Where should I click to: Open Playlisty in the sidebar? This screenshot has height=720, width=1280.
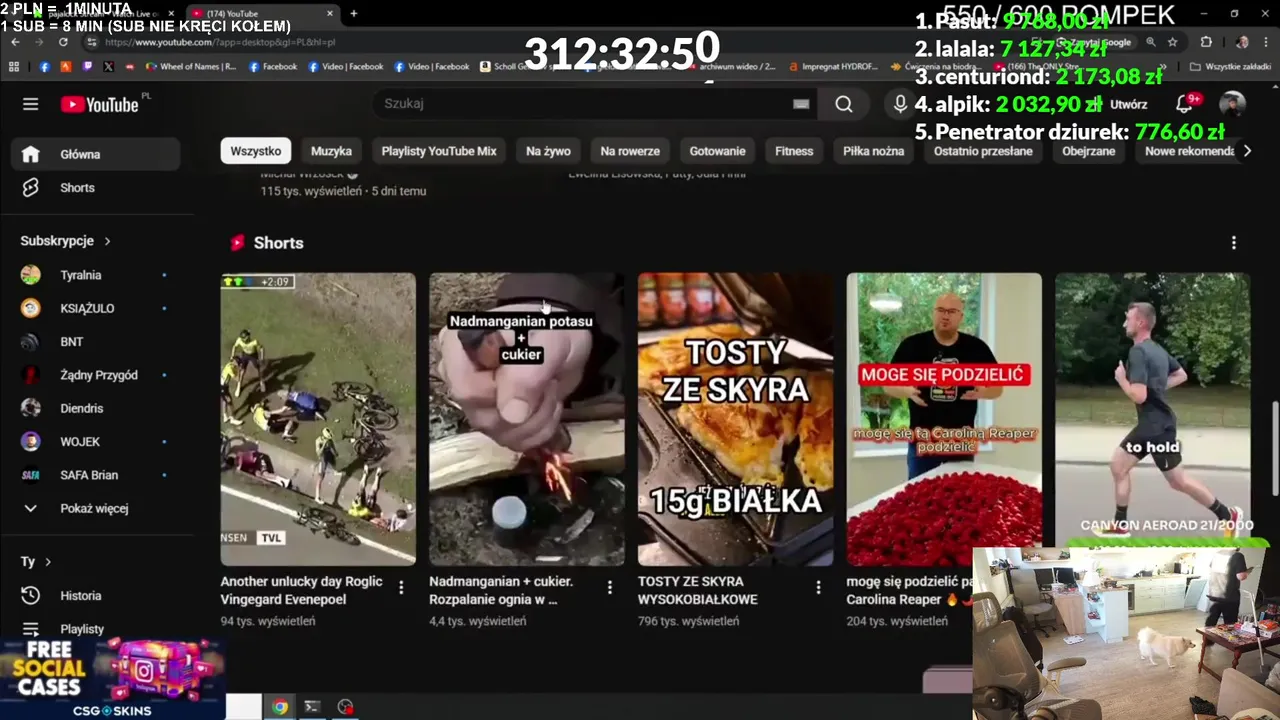click(96, 629)
